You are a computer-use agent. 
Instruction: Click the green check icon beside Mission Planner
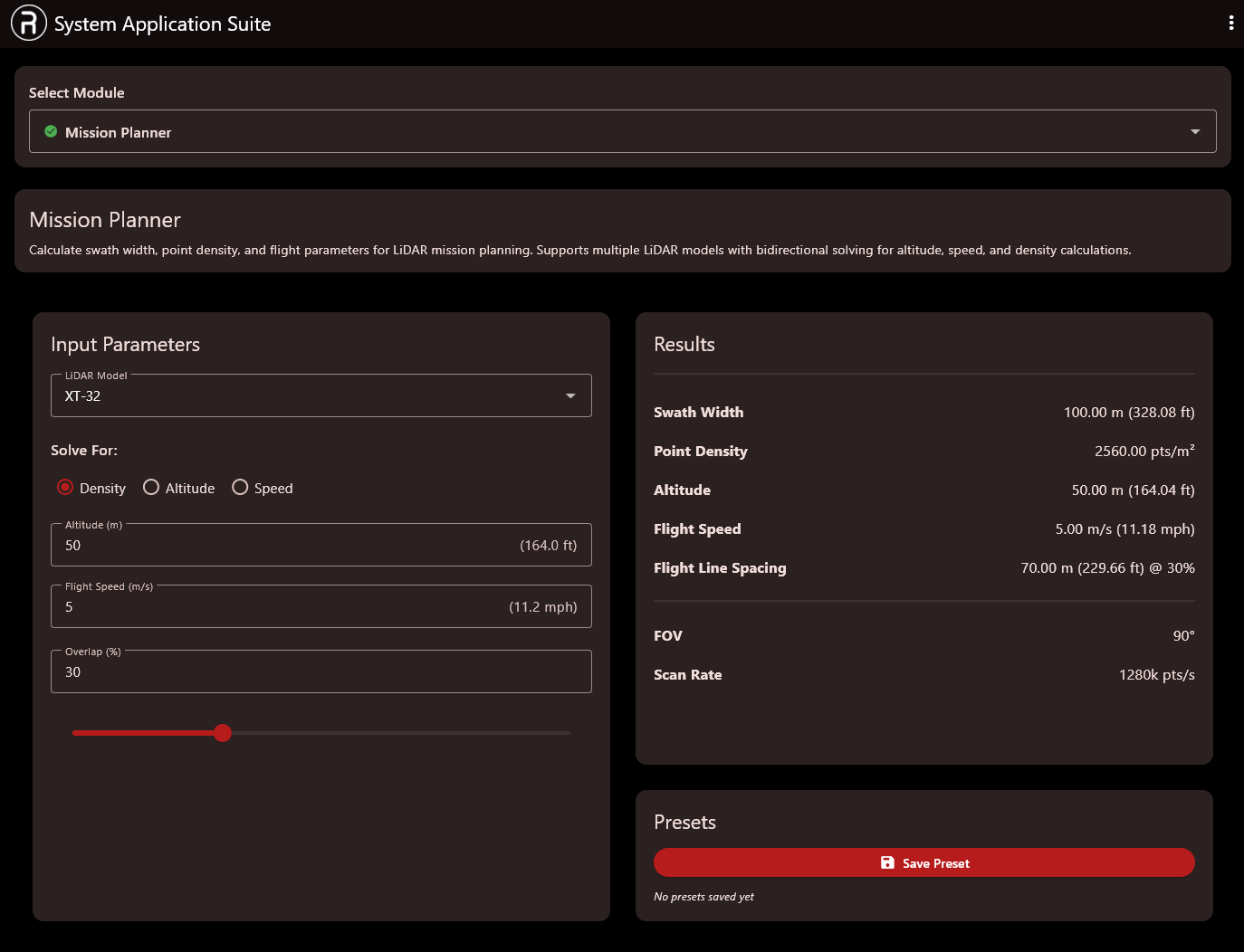pyautogui.click(x=51, y=132)
